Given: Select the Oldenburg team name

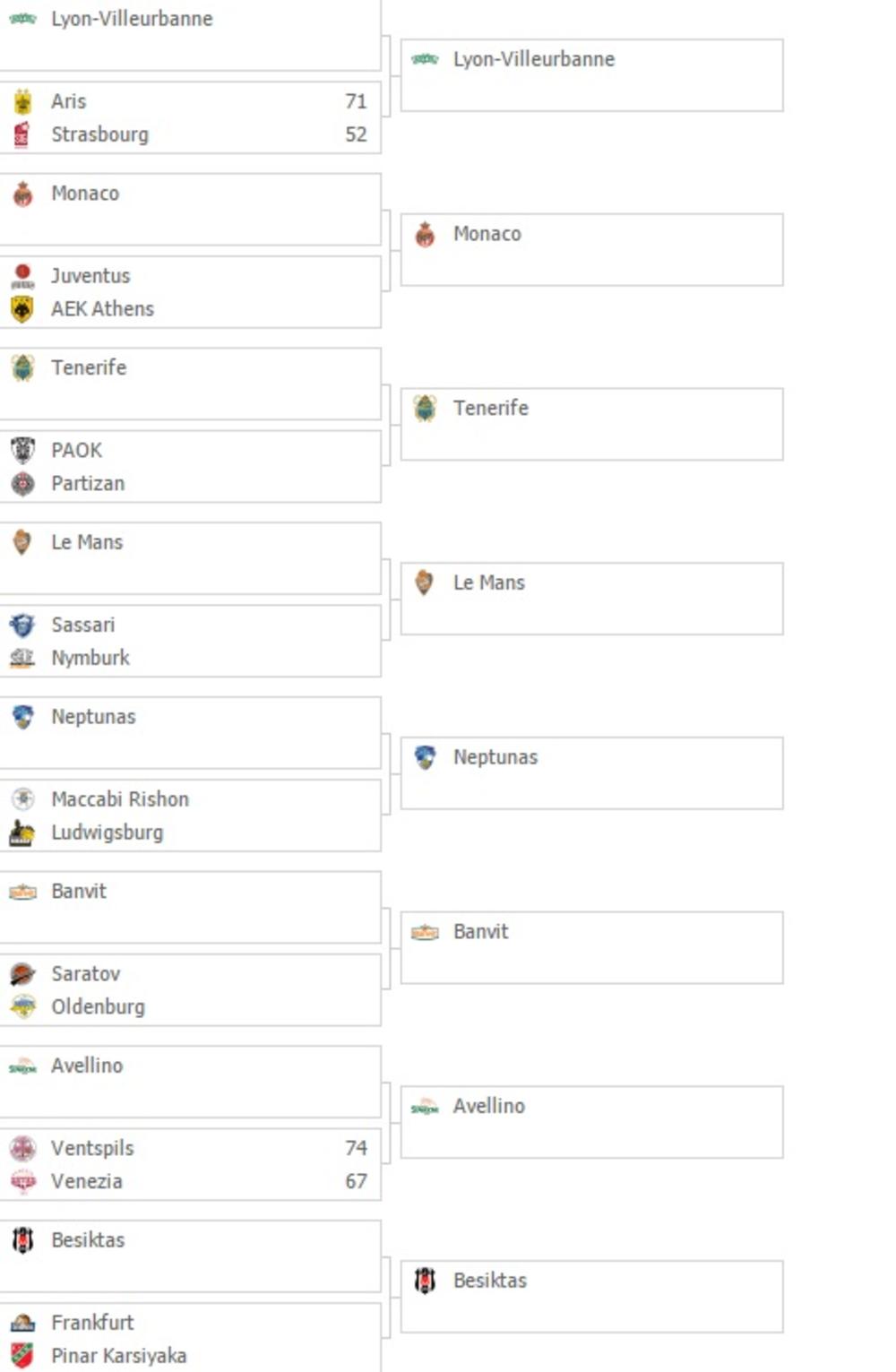Looking at the screenshot, I should [x=98, y=1007].
